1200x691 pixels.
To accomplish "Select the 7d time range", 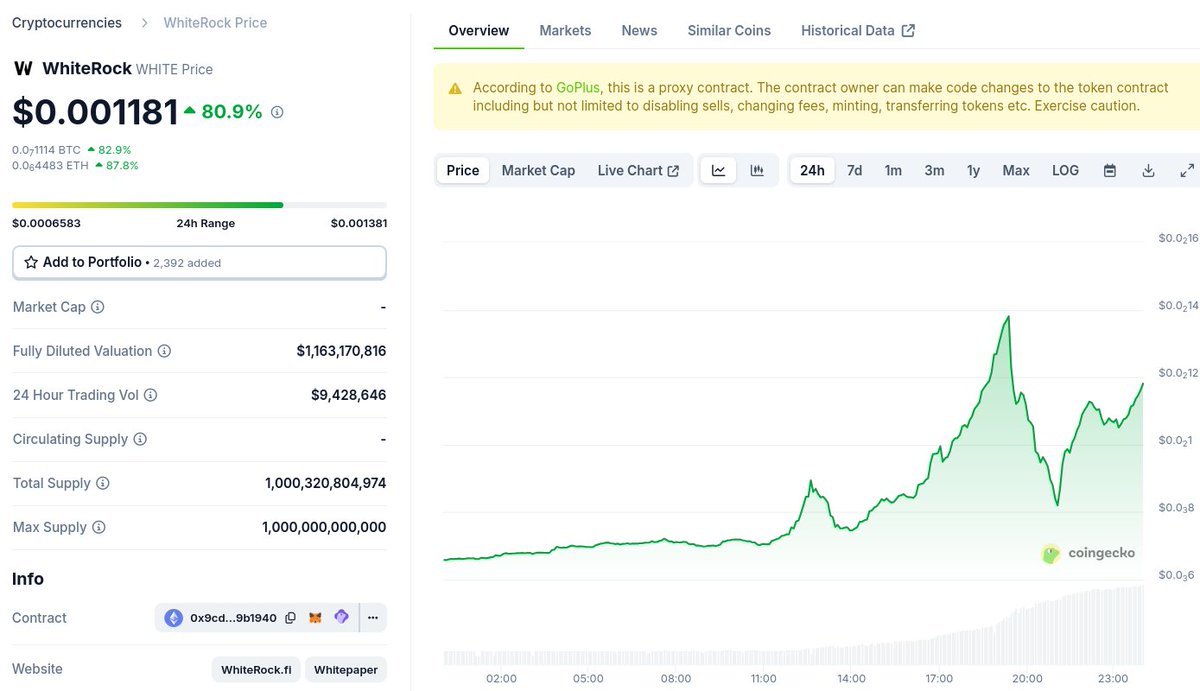I will click(x=854, y=171).
